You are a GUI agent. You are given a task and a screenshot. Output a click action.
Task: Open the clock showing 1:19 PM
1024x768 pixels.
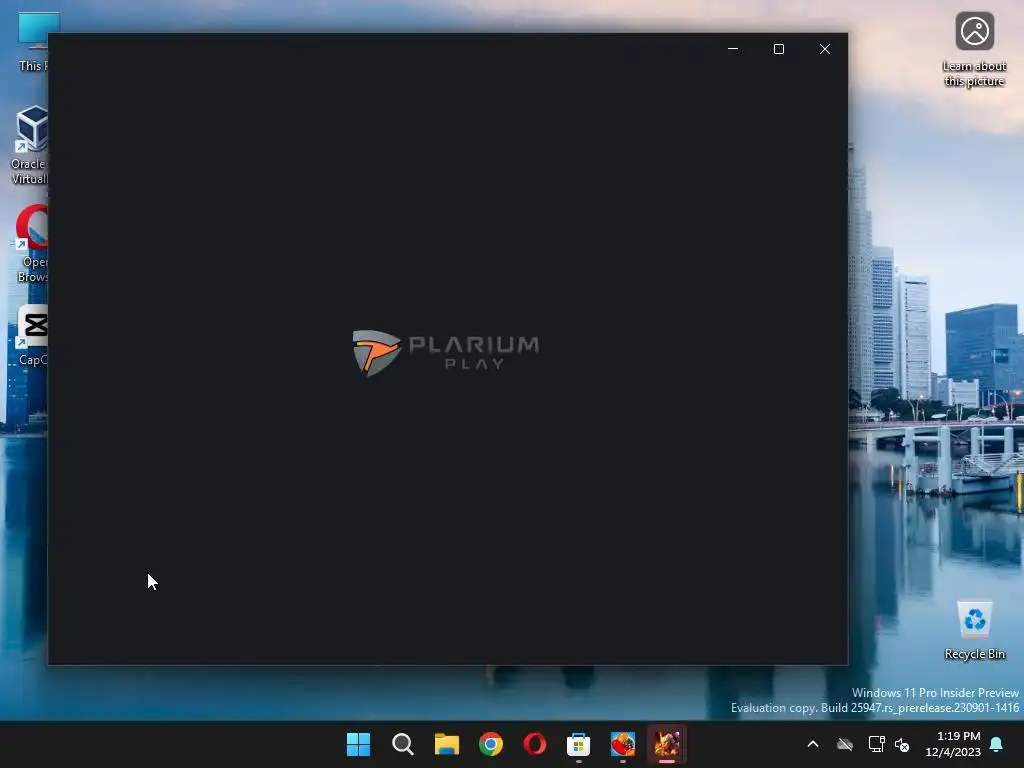tap(953, 744)
